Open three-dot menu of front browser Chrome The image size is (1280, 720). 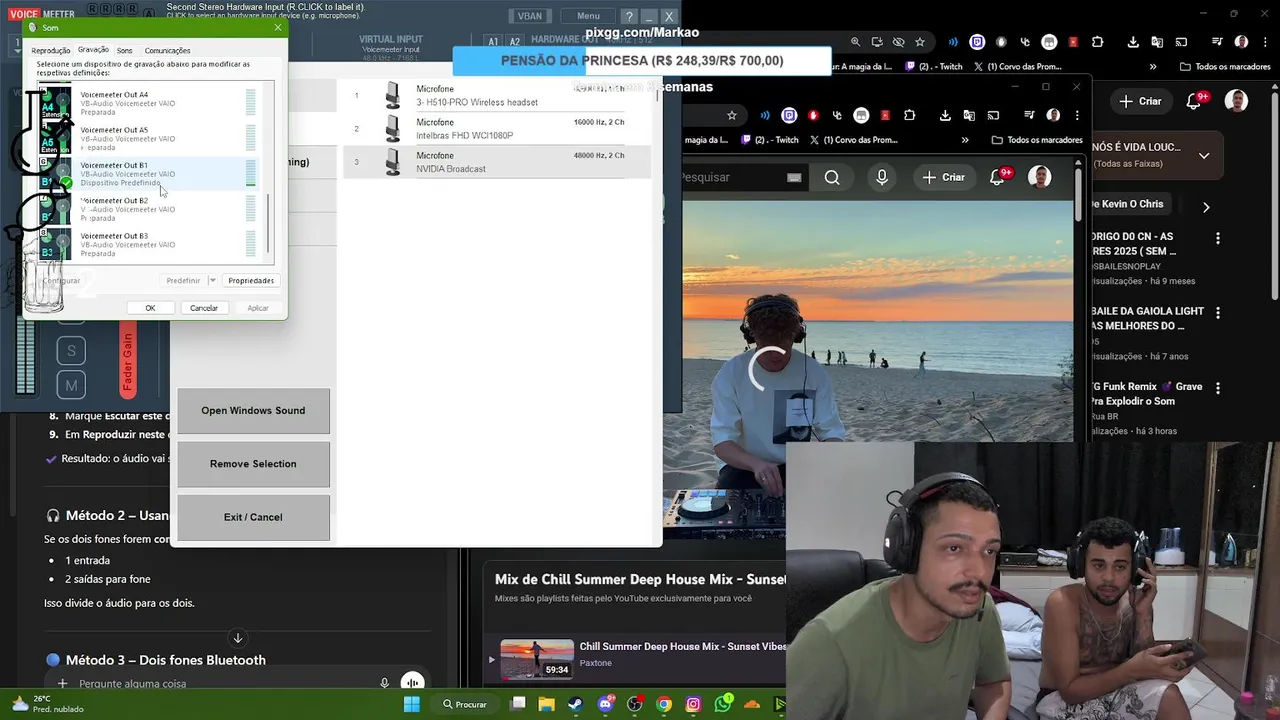1075,115
